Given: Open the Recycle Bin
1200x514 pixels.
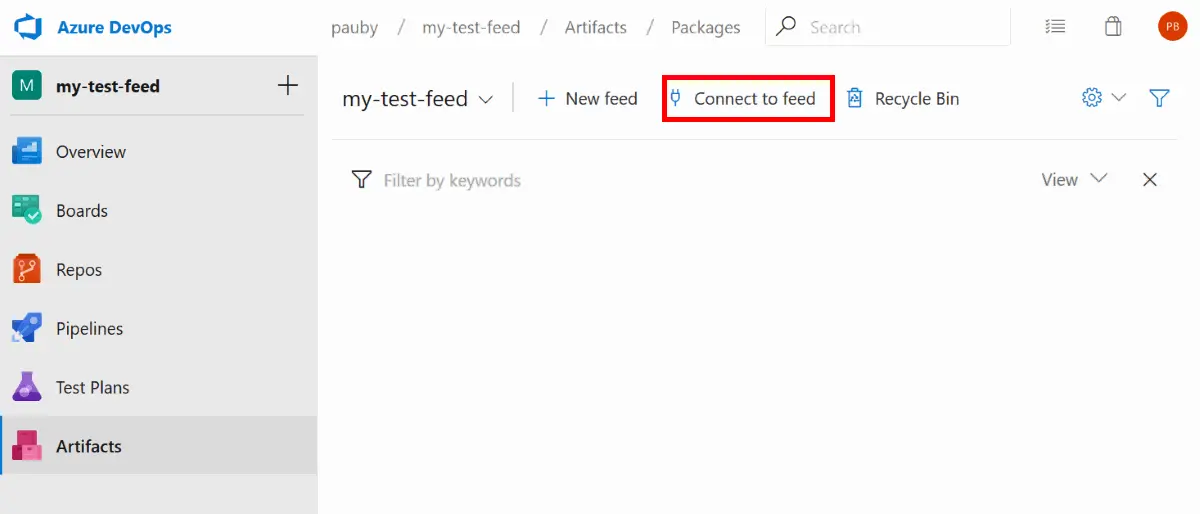Looking at the screenshot, I should (x=903, y=99).
